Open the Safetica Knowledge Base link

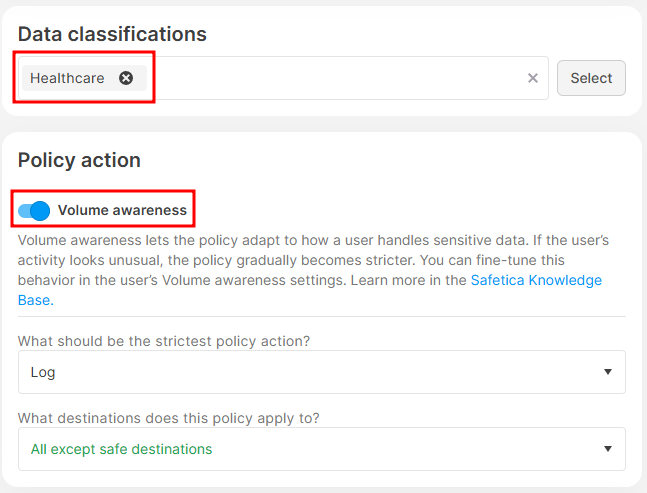point(536,280)
